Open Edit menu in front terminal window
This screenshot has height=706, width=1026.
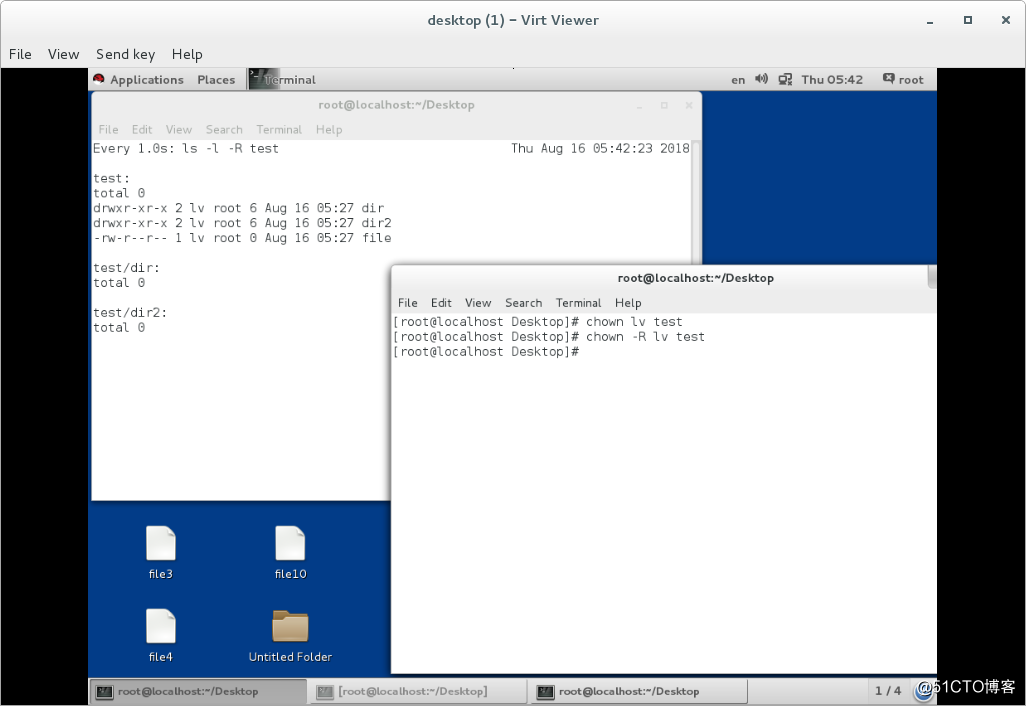click(441, 303)
